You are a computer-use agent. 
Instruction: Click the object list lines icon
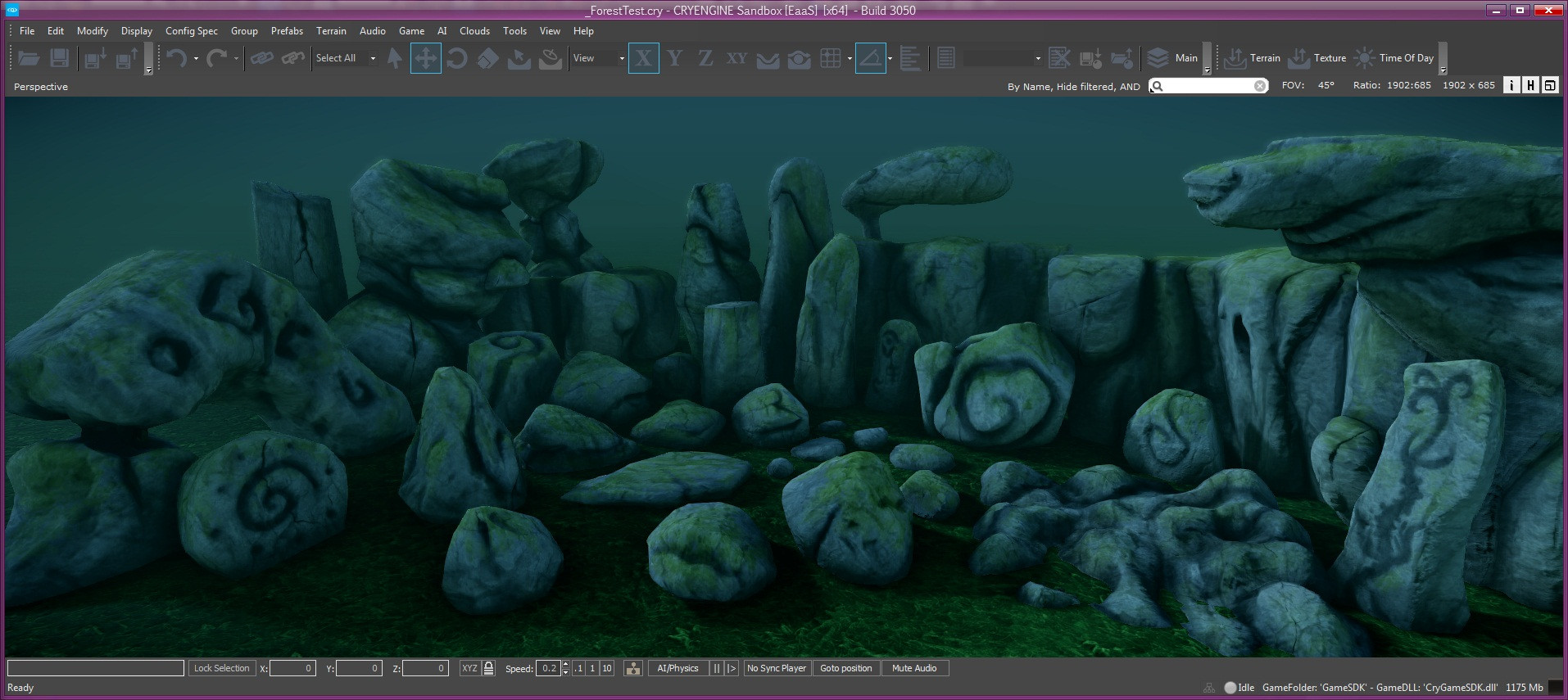click(945, 58)
